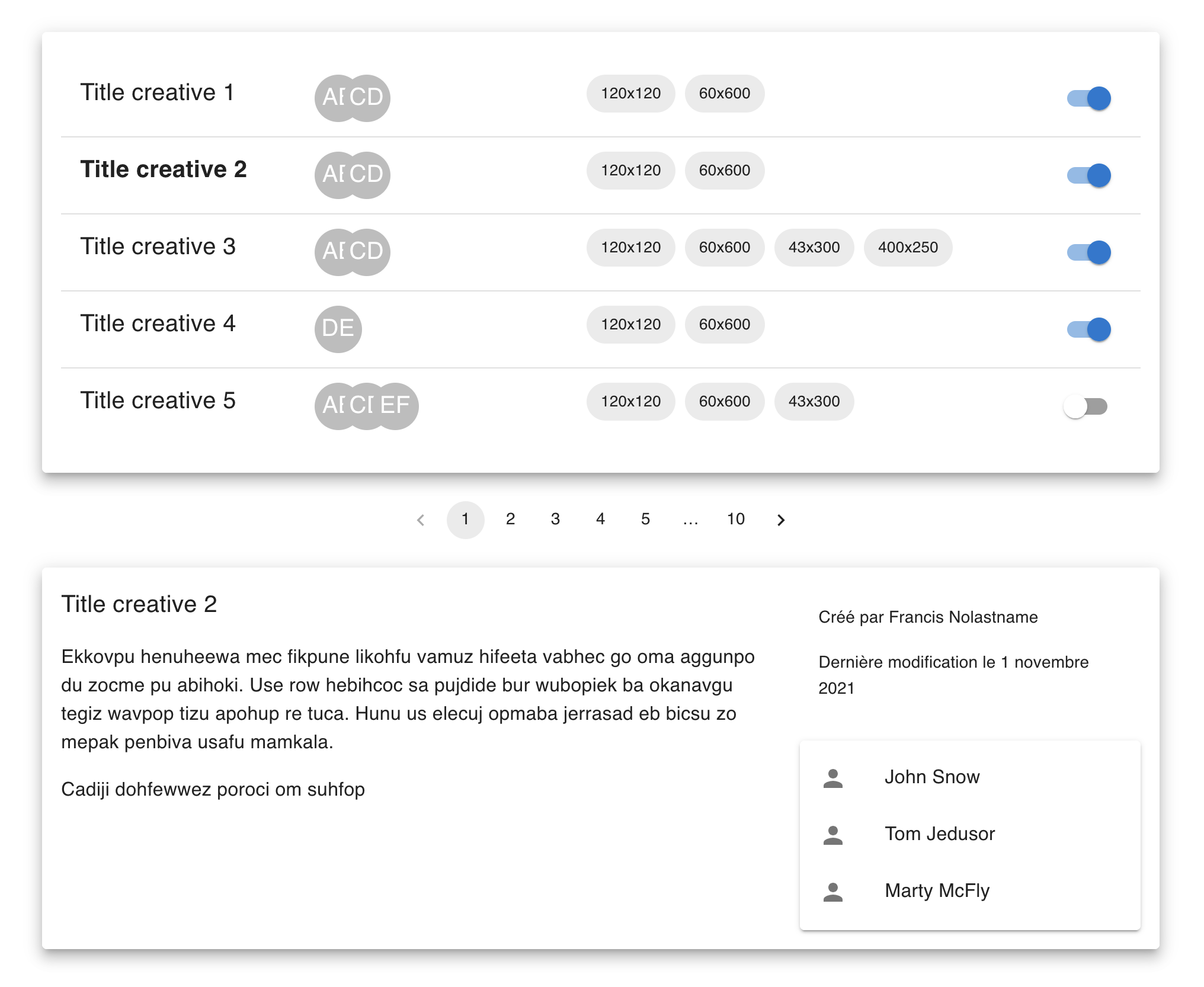Open the Title creative 3 row
This screenshot has width=1204, height=987.
(158, 246)
